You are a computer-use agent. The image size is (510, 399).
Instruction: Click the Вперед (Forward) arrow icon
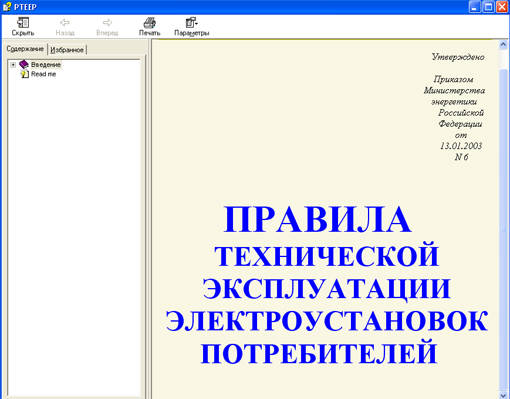click(x=107, y=22)
